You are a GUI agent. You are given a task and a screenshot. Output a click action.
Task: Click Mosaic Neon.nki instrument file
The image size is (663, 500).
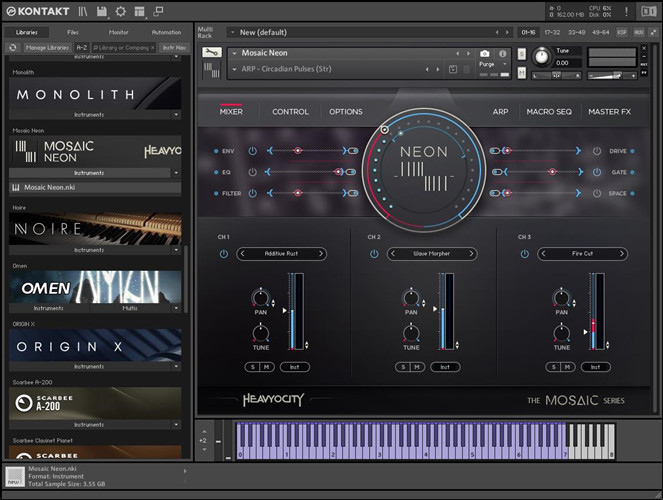[95, 187]
